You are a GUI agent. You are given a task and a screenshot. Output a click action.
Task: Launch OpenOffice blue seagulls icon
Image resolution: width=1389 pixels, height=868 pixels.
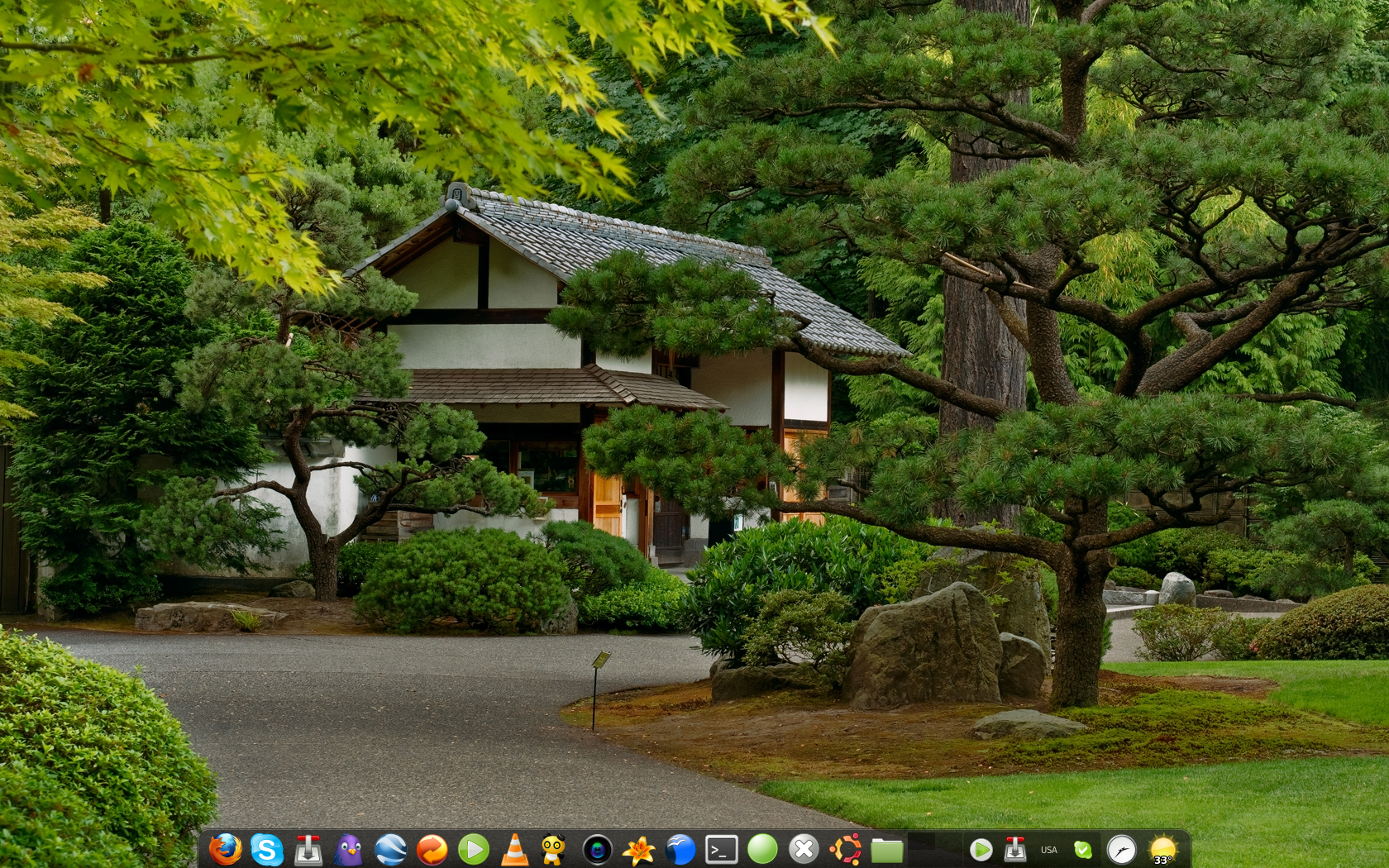pos(680,849)
